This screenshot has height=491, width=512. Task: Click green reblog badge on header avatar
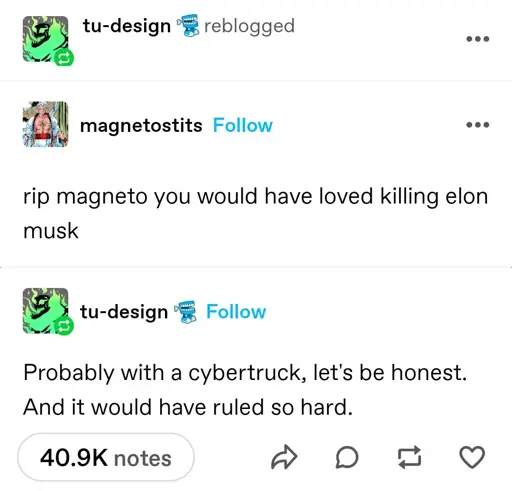point(64,58)
